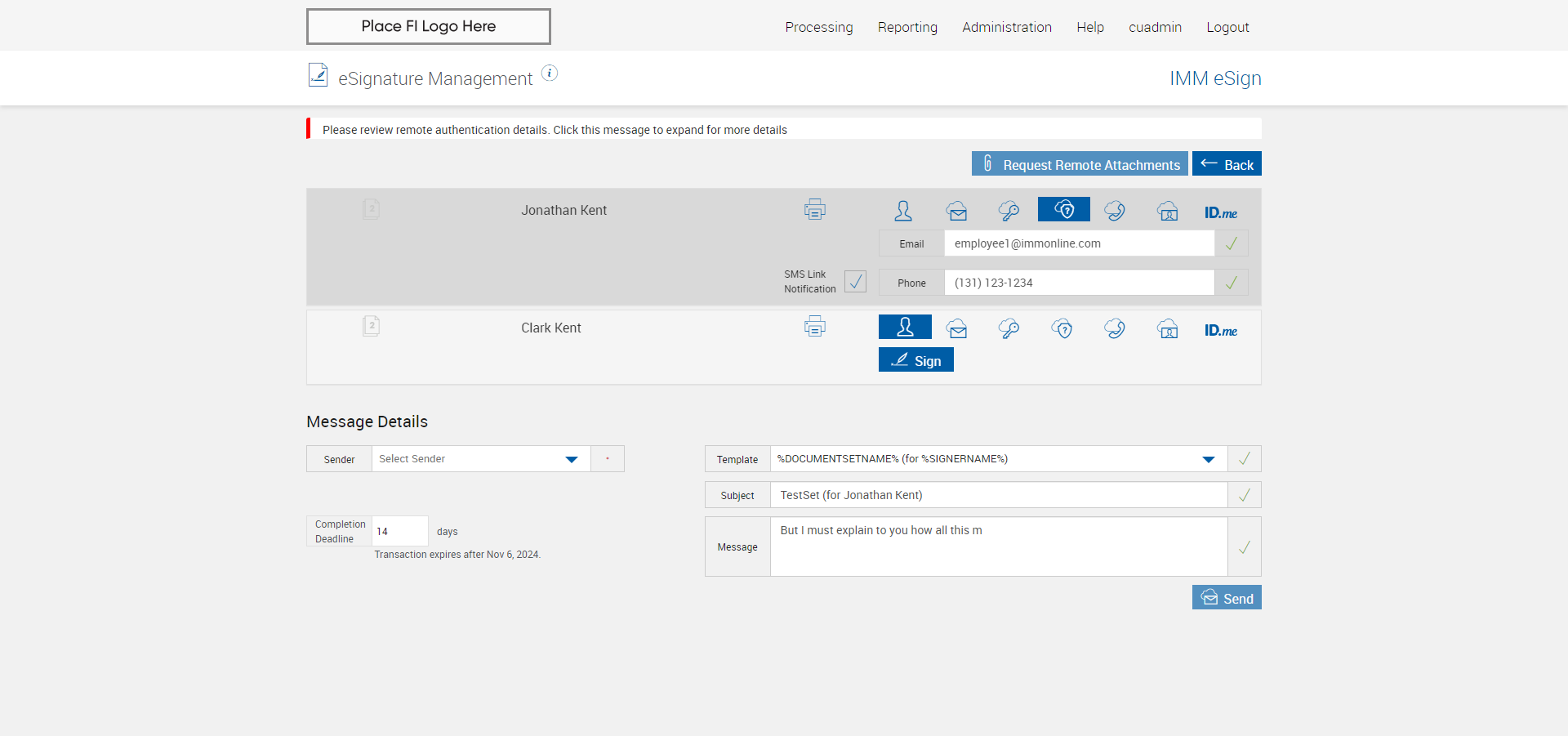1568x736 pixels.
Task: Send the message with the Send button
Action: tap(1227, 597)
